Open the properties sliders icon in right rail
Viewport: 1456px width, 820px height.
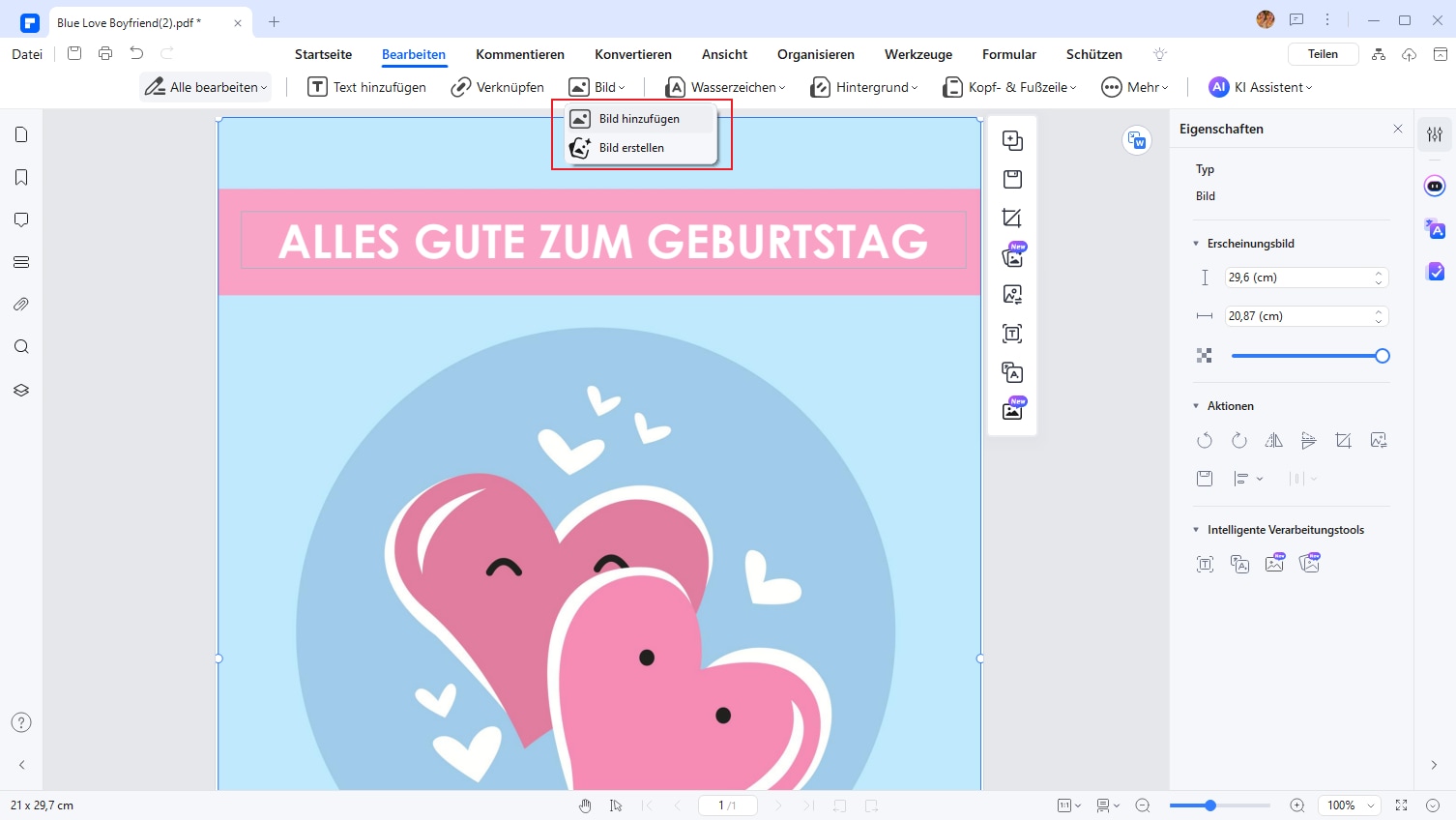[x=1435, y=135]
